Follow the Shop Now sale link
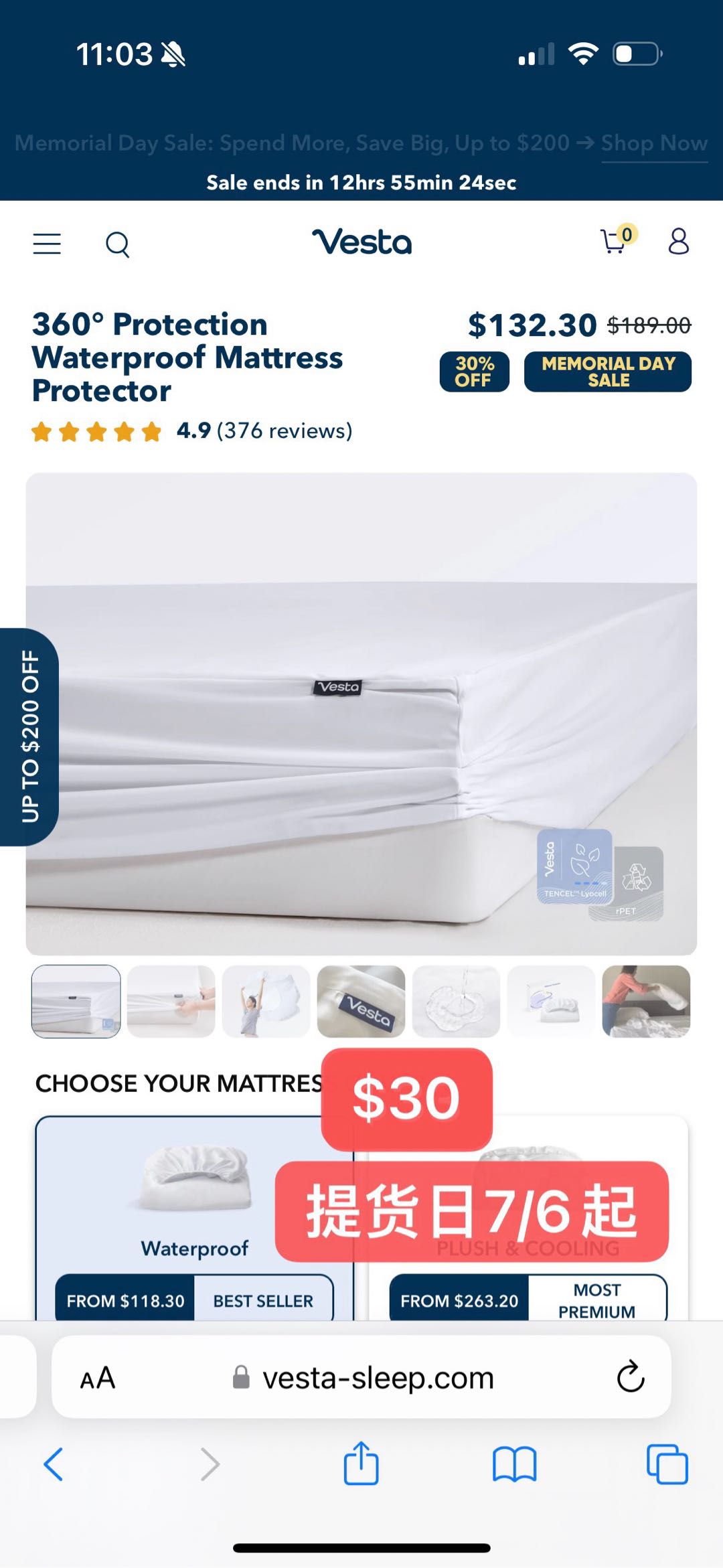Image resolution: width=723 pixels, height=1568 pixels. click(x=654, y=143)
